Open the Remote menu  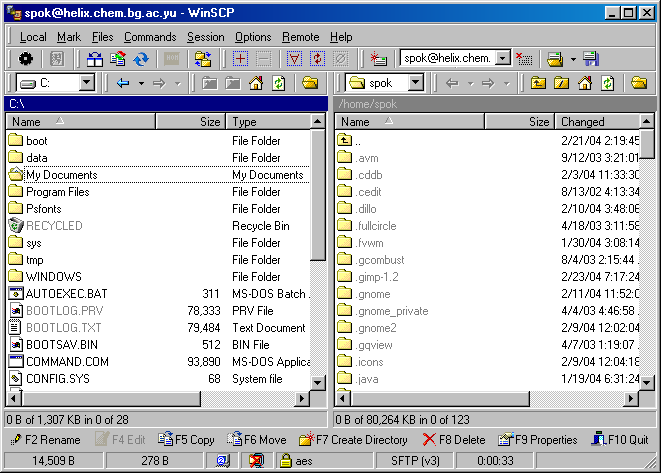300,37
